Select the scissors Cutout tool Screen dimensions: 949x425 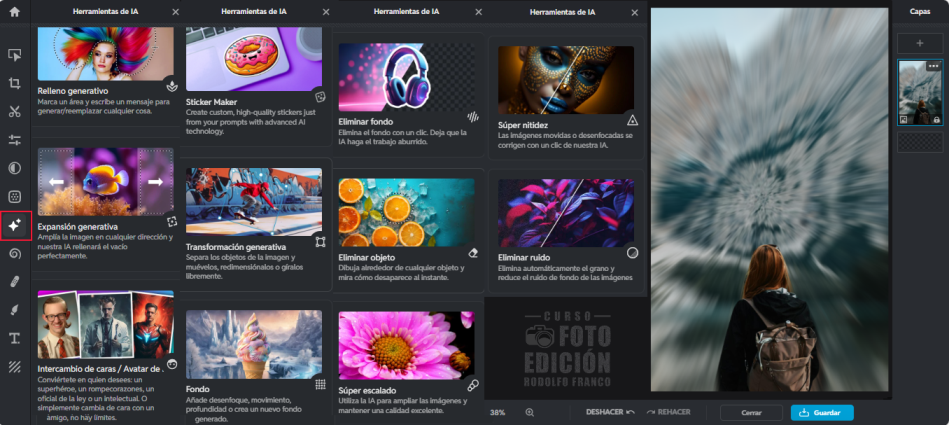(x=15, y=111)
